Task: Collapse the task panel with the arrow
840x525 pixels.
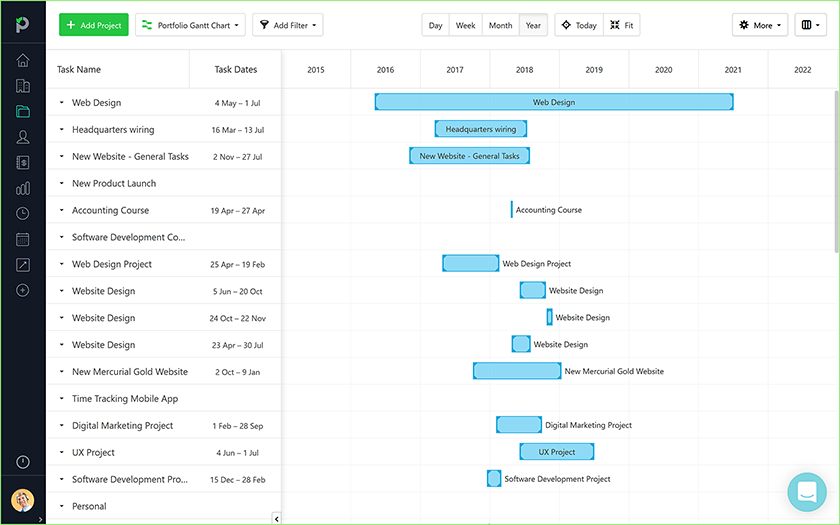Action: pyautogui.click(x=276, y=518)
